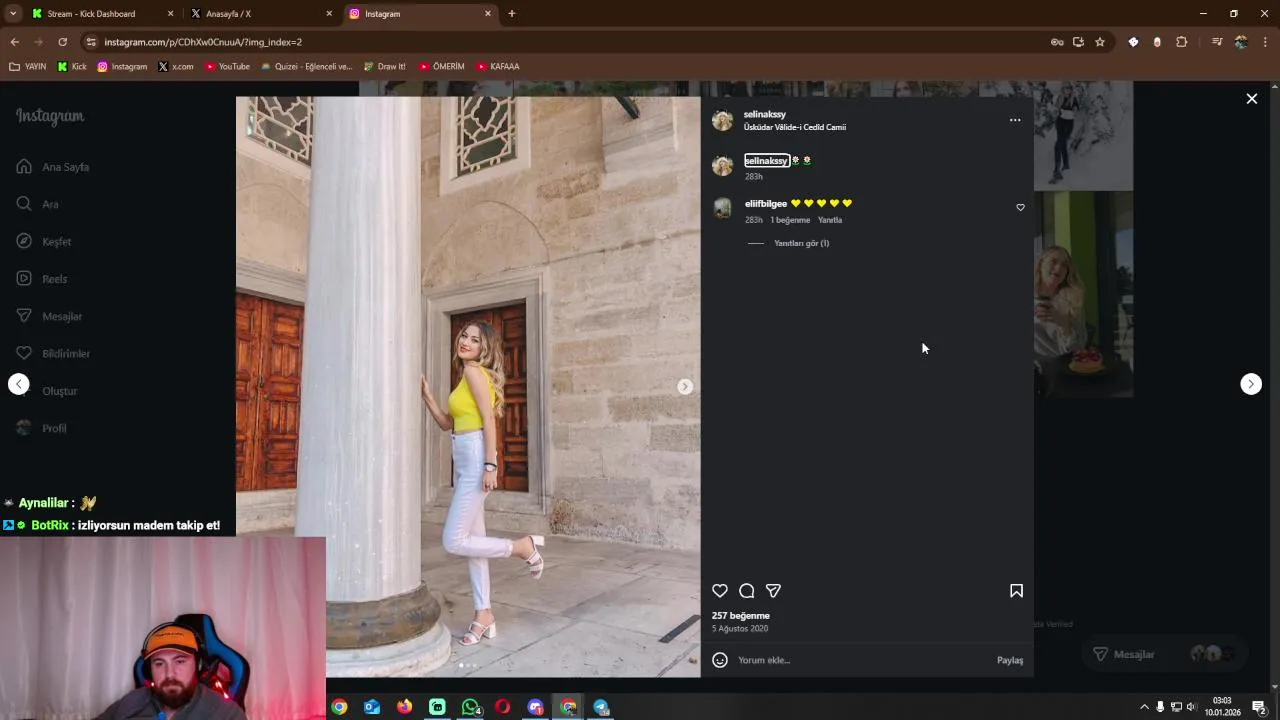Expand Yanıtları gör (1) replies

click(801, 243)
